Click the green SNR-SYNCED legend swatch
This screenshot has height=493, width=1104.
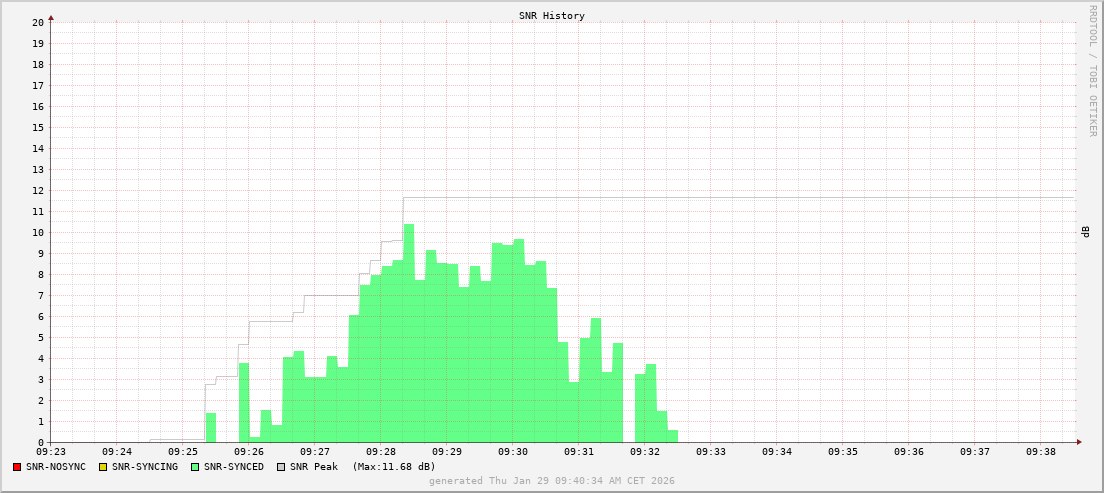[x=195, y=467]
